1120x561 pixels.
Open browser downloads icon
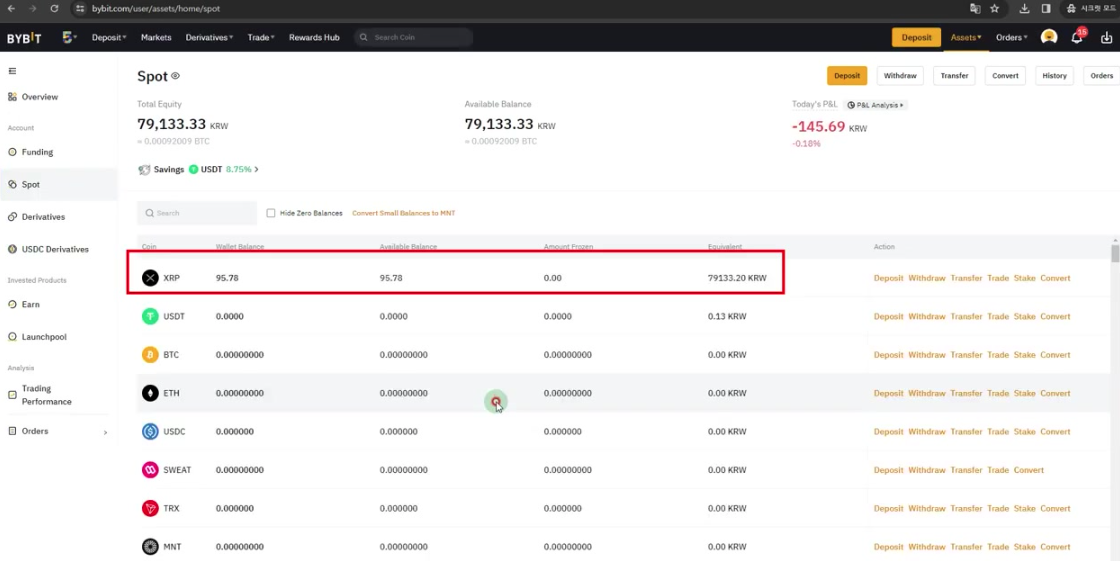click(x=1024, y=9)
